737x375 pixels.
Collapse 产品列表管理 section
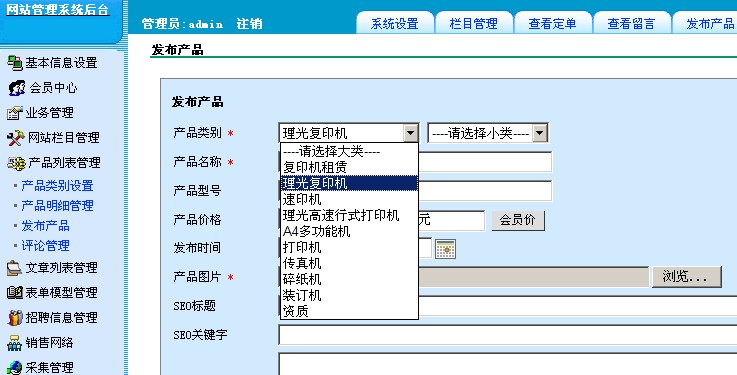[x=64, y=163]
